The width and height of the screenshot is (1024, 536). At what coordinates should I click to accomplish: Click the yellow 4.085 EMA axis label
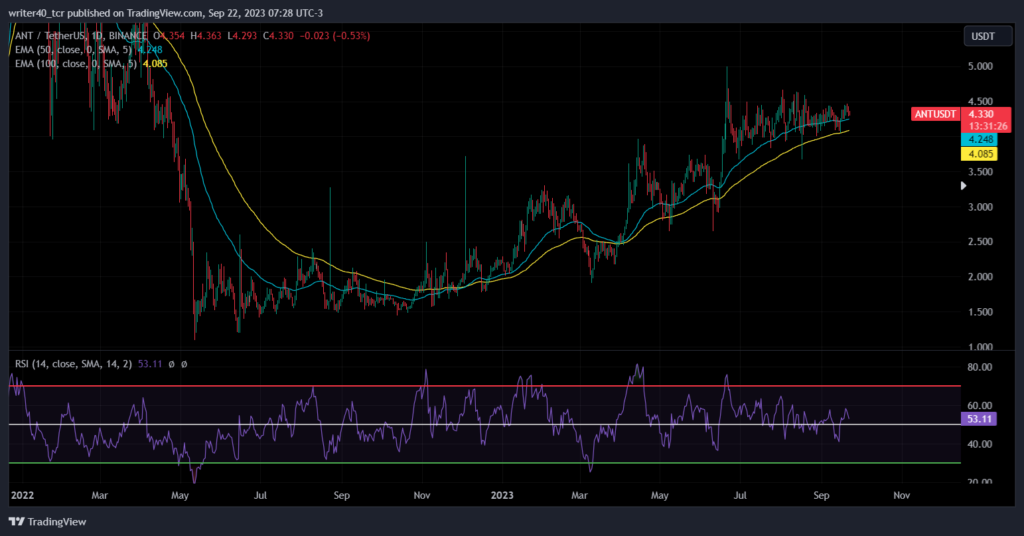point(979,154)
